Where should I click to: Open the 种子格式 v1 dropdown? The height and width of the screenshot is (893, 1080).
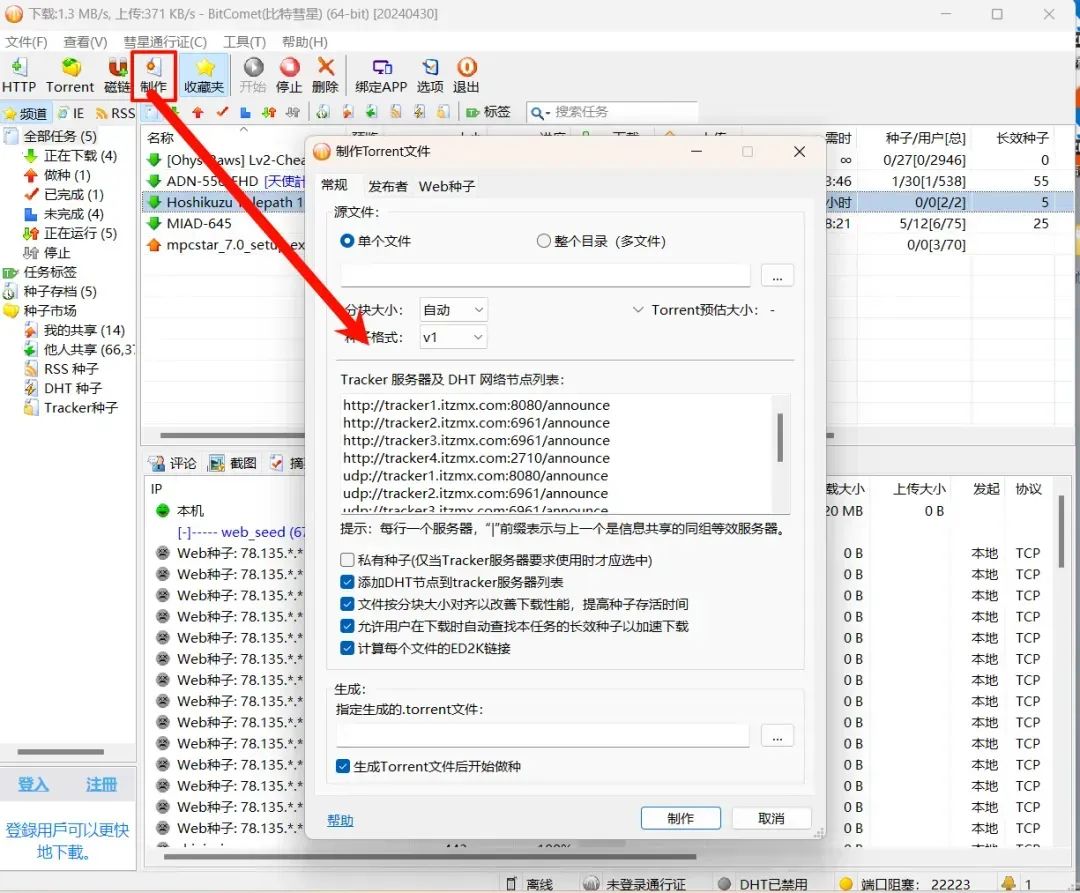[453, 337]
